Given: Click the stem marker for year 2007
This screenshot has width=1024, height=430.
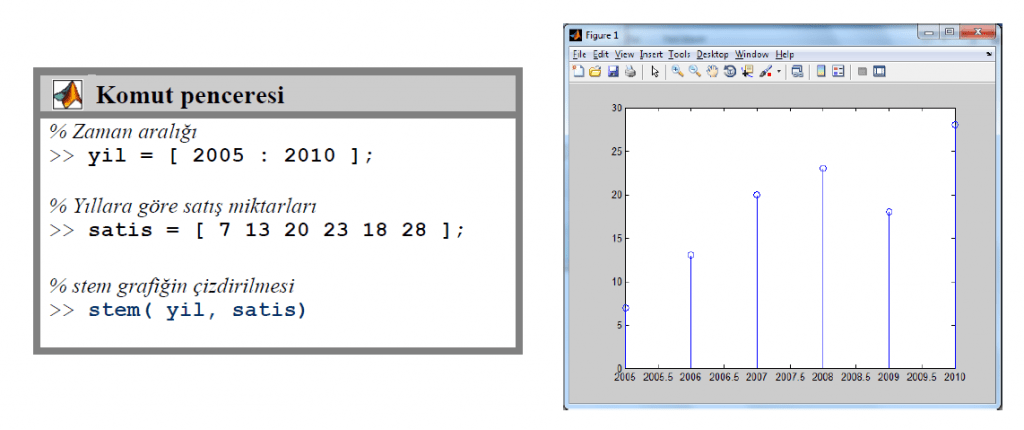Looking at the screenshot, I should point(757,195).
